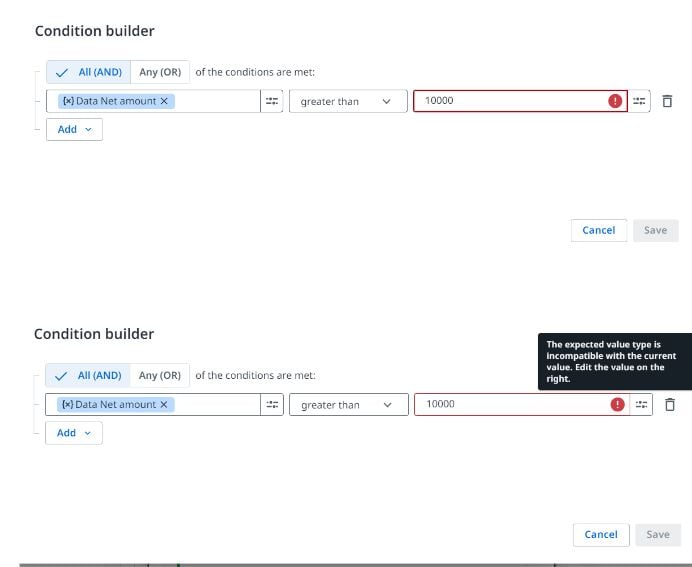The image size is (692, 567).
Task: Open field selector icon beside upper Data Net amount
Action: coord(272,101)
